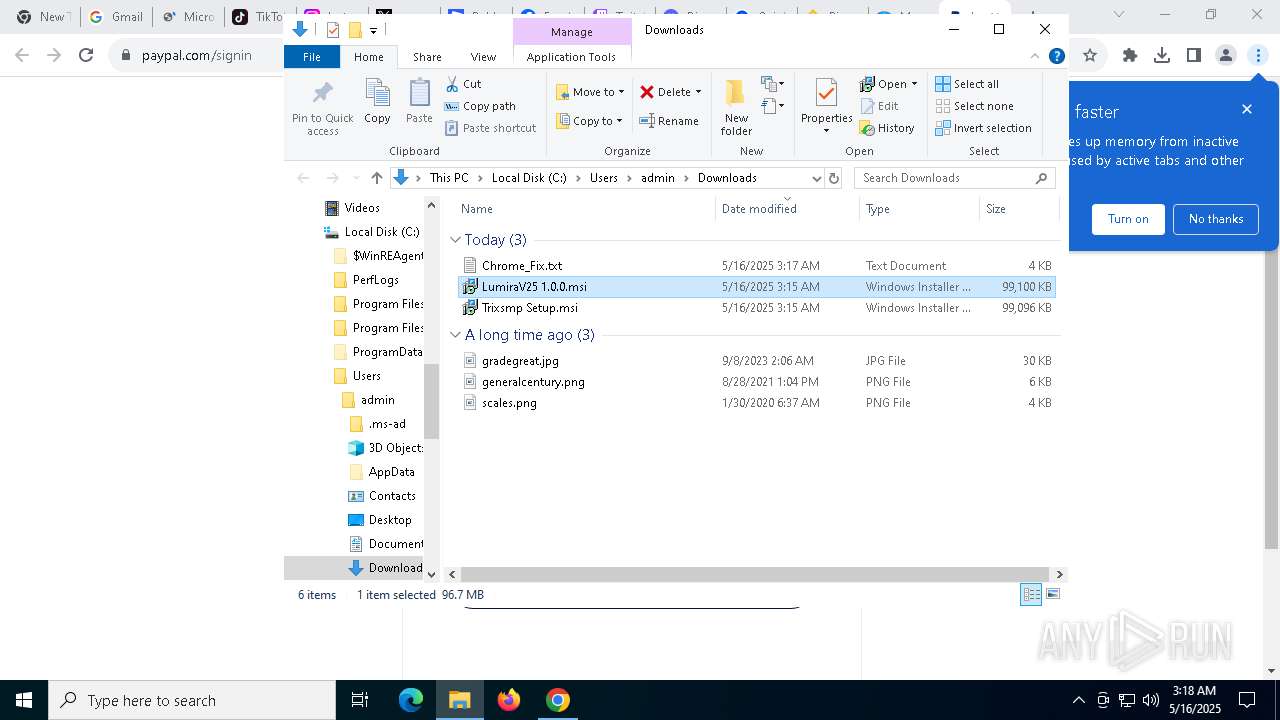Viewport: 1280px width, 720px height.
Task: Create a New folder
Action: (736, 108)
